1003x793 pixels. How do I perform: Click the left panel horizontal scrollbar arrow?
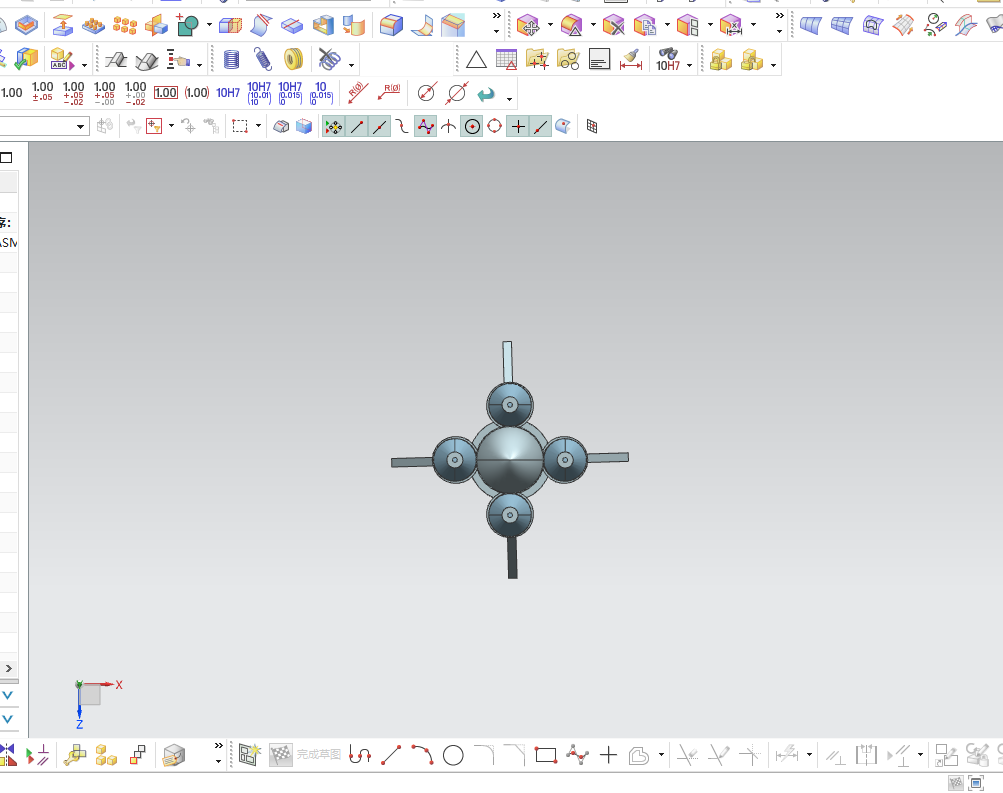pyautogui.click(x=9, y=667)
